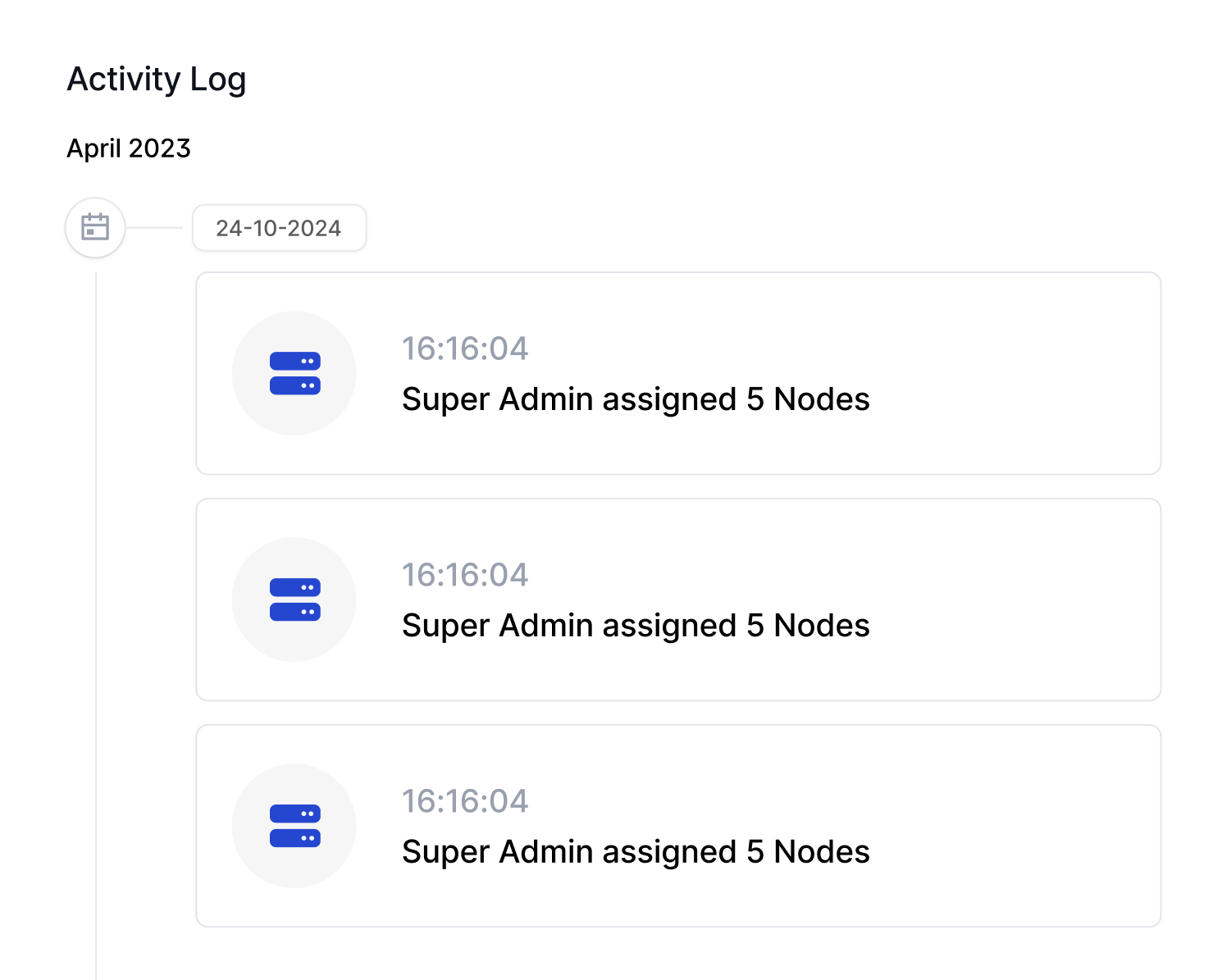The width and height of the screenshot is (1213, 980).
Task: Select the 16:16:04 timestamp in second log entry
Action: [x=465, y=575]
